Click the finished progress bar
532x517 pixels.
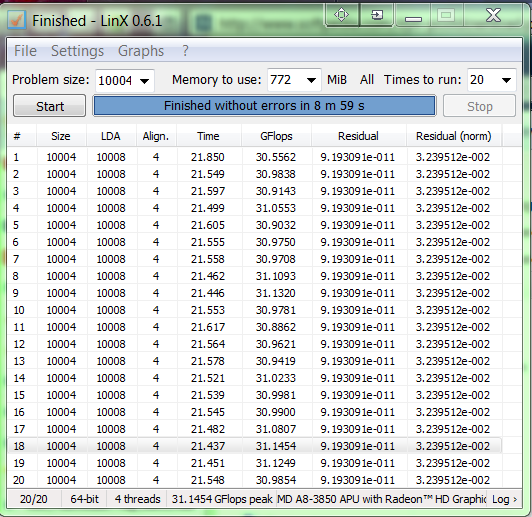point(264,106)
